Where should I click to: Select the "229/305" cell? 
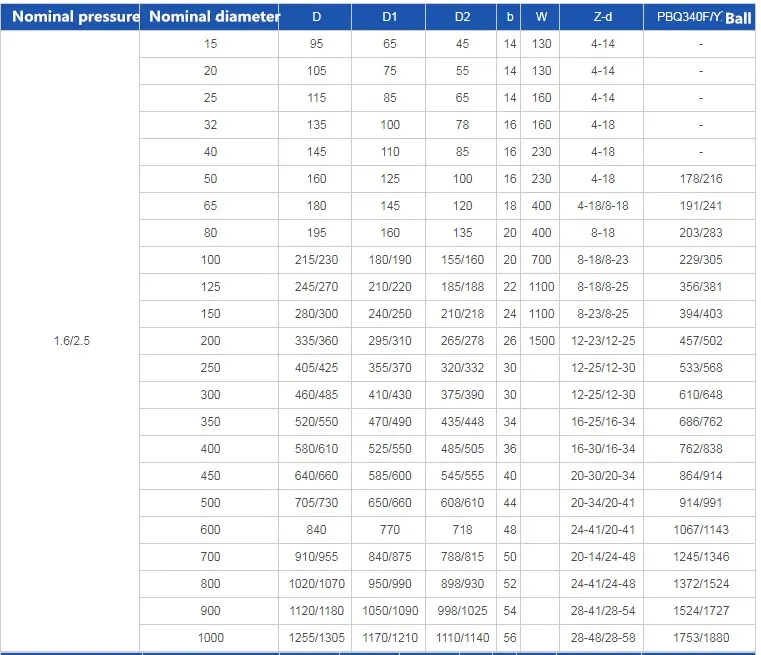point(700,260)
